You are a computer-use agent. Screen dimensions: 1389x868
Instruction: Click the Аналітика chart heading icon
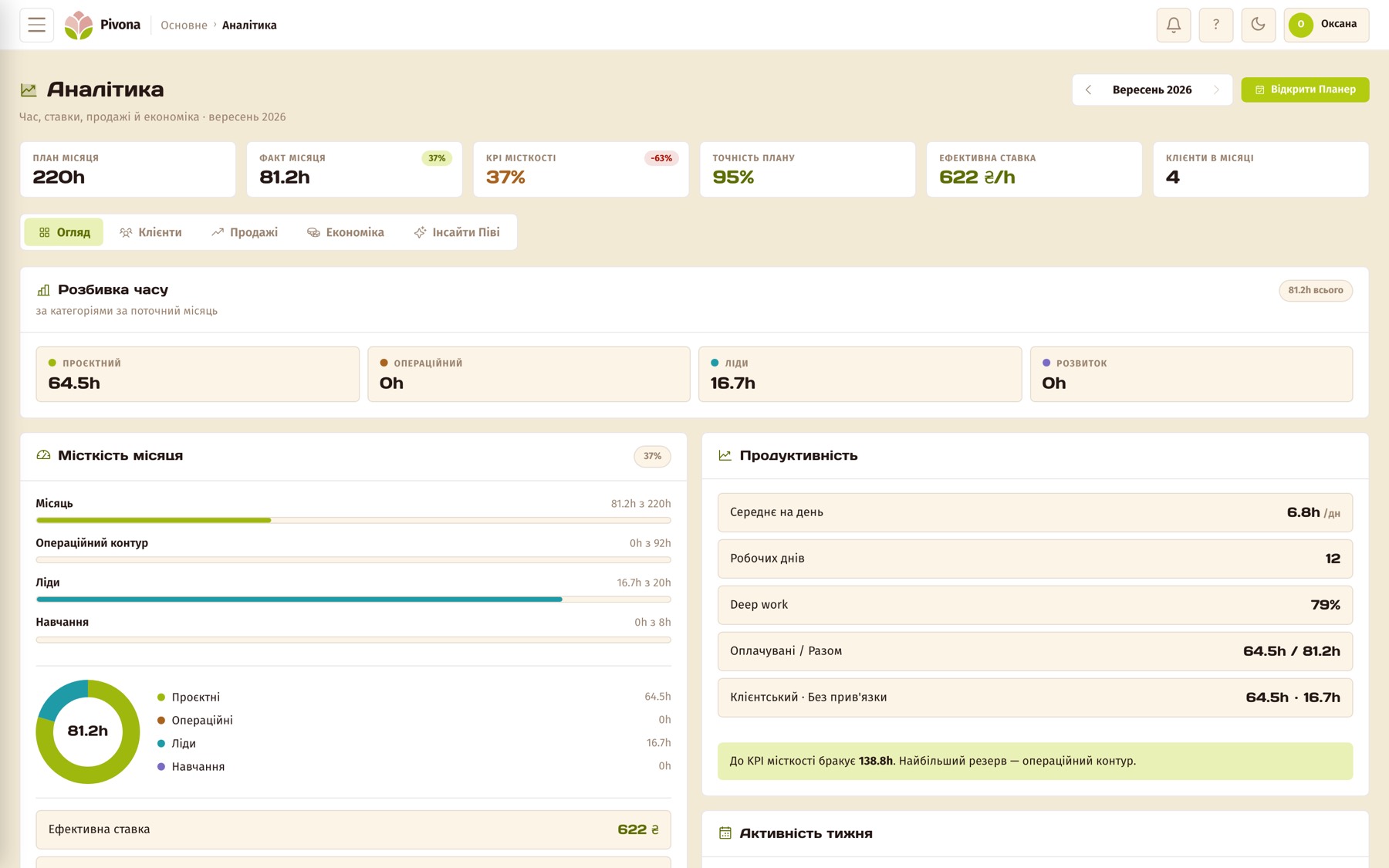(29, 90)
